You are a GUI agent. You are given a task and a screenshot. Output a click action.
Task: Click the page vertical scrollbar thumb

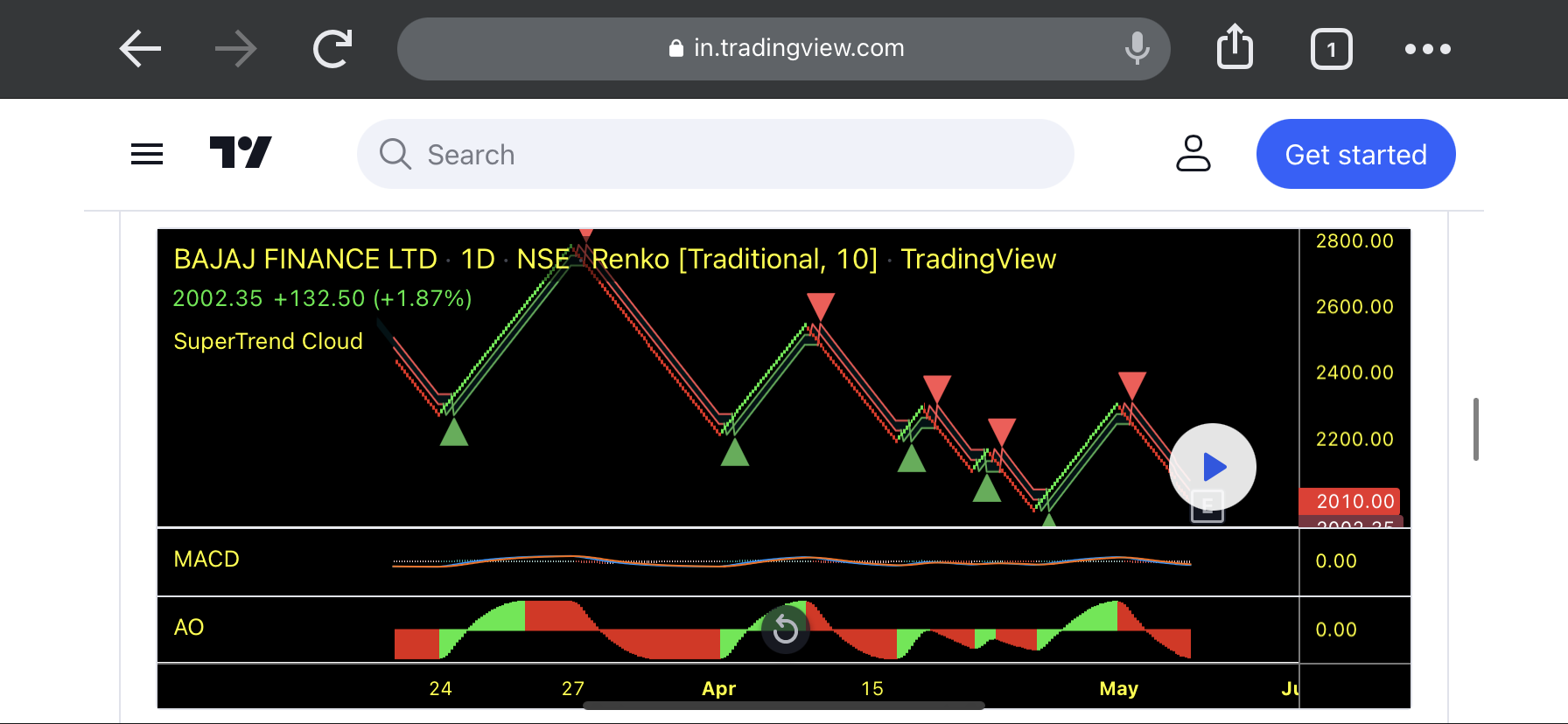(x=1476, y=429)
